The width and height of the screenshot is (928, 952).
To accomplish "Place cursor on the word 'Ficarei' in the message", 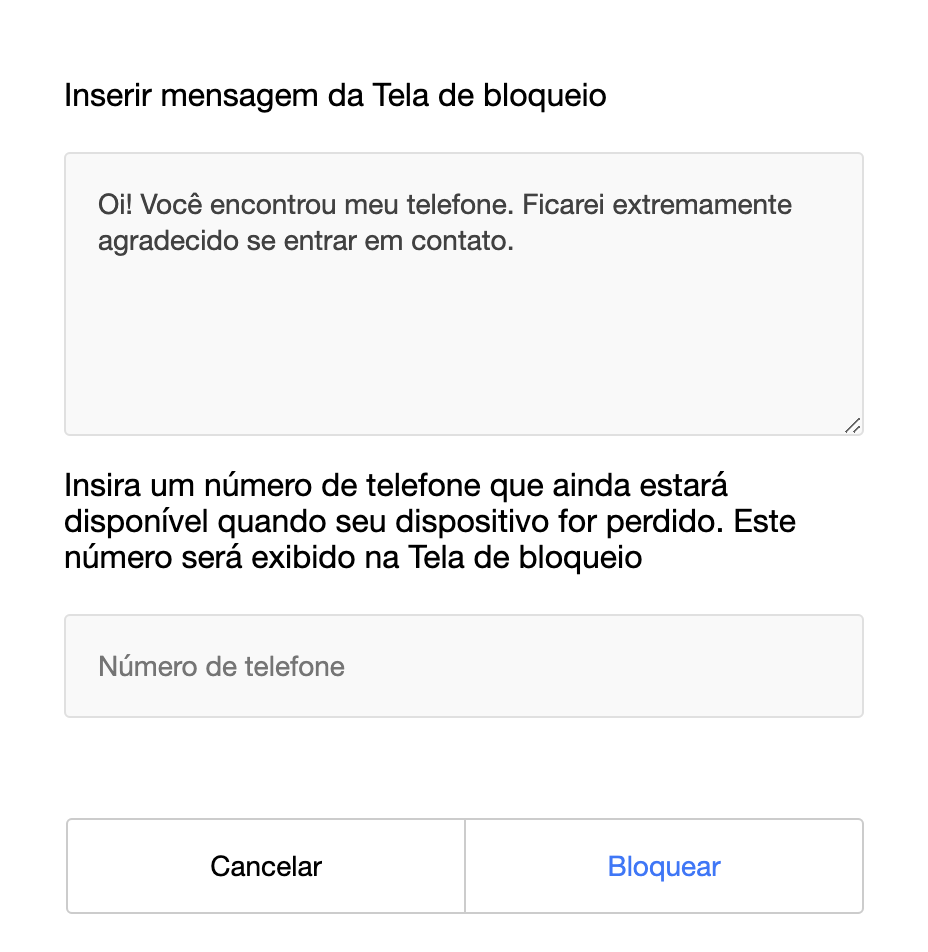I will [x=563, y=205].
